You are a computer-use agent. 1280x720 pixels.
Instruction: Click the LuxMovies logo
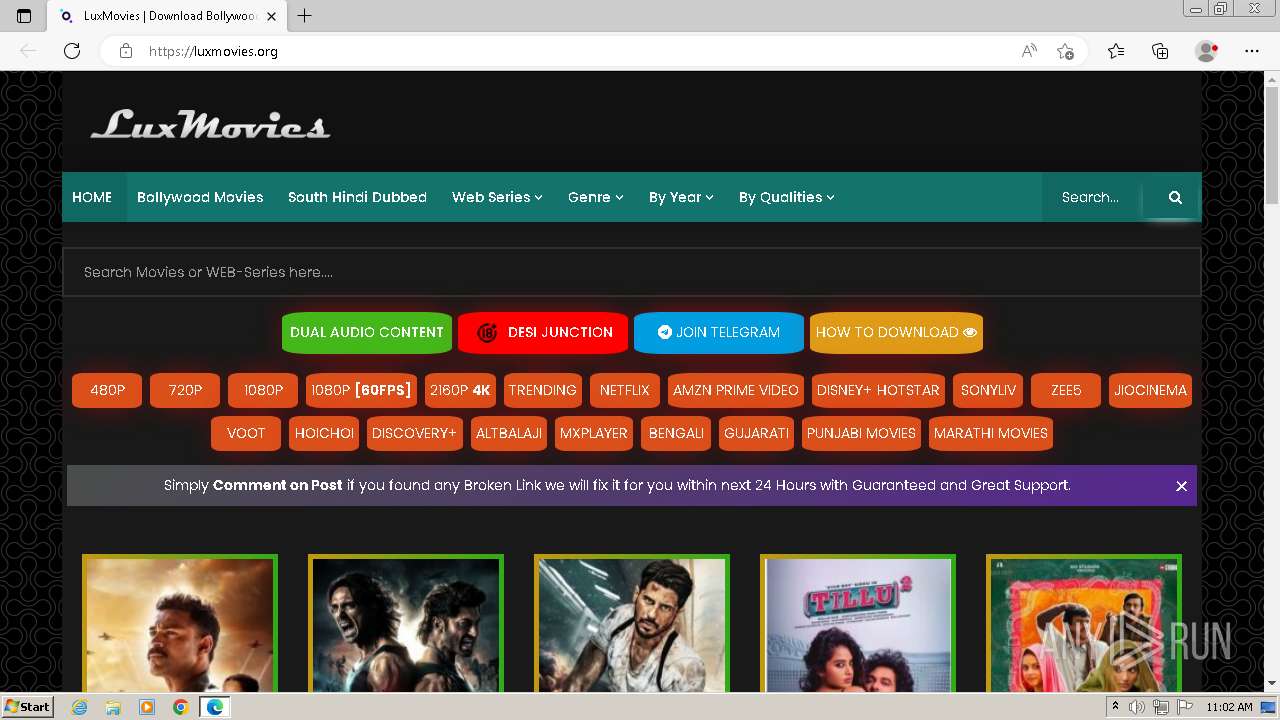point(210,125)
